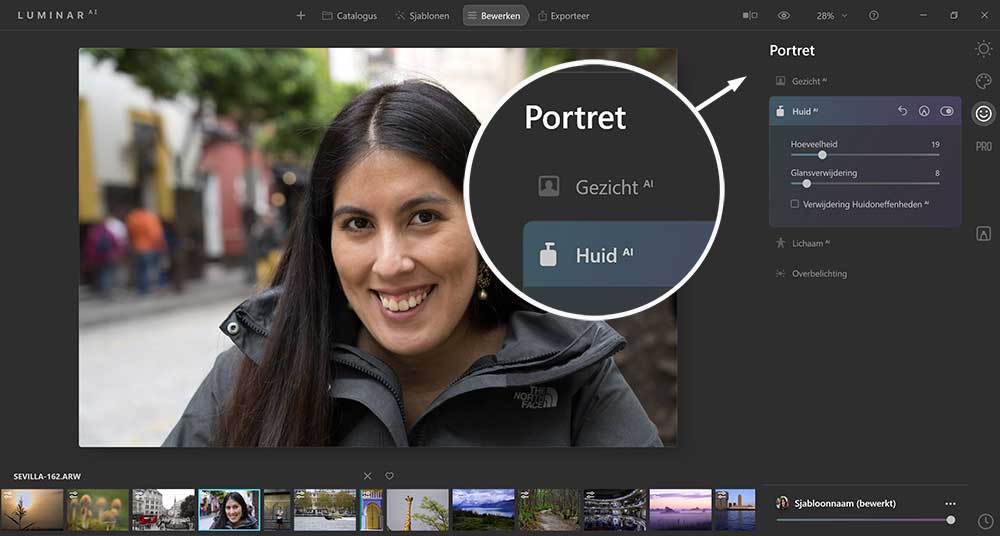
Task: Click the Hoeveelheid value 19
Action: [x=935, y=144]
